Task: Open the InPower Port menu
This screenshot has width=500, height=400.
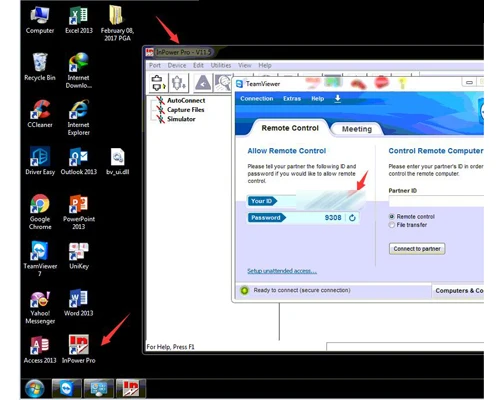Action: pyautogui.click(x=155, y=65)
